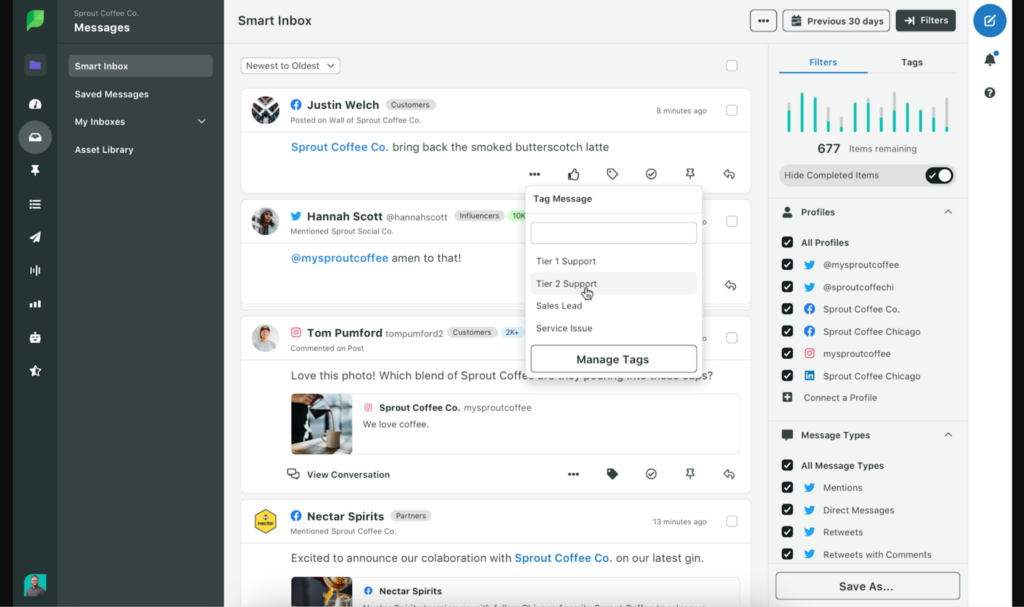Open the help question mark icon

(x=990, y=93)
